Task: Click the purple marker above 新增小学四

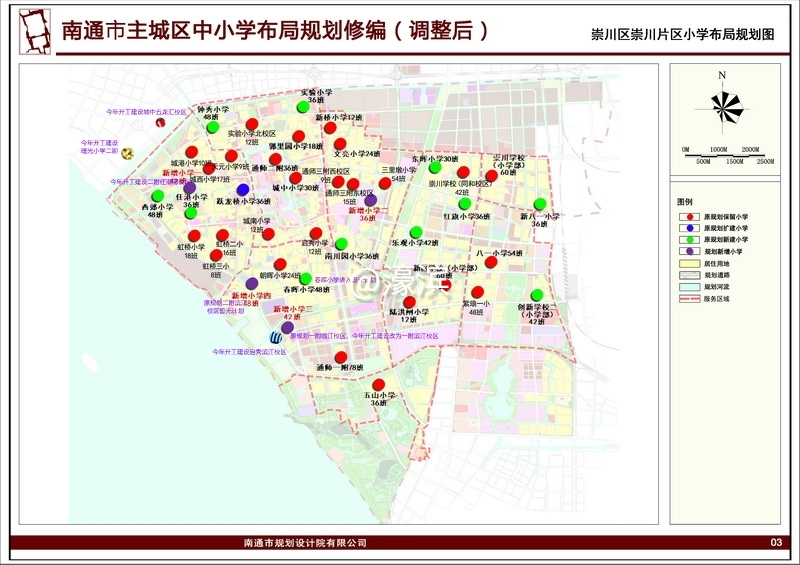Action: click(252, 284)
